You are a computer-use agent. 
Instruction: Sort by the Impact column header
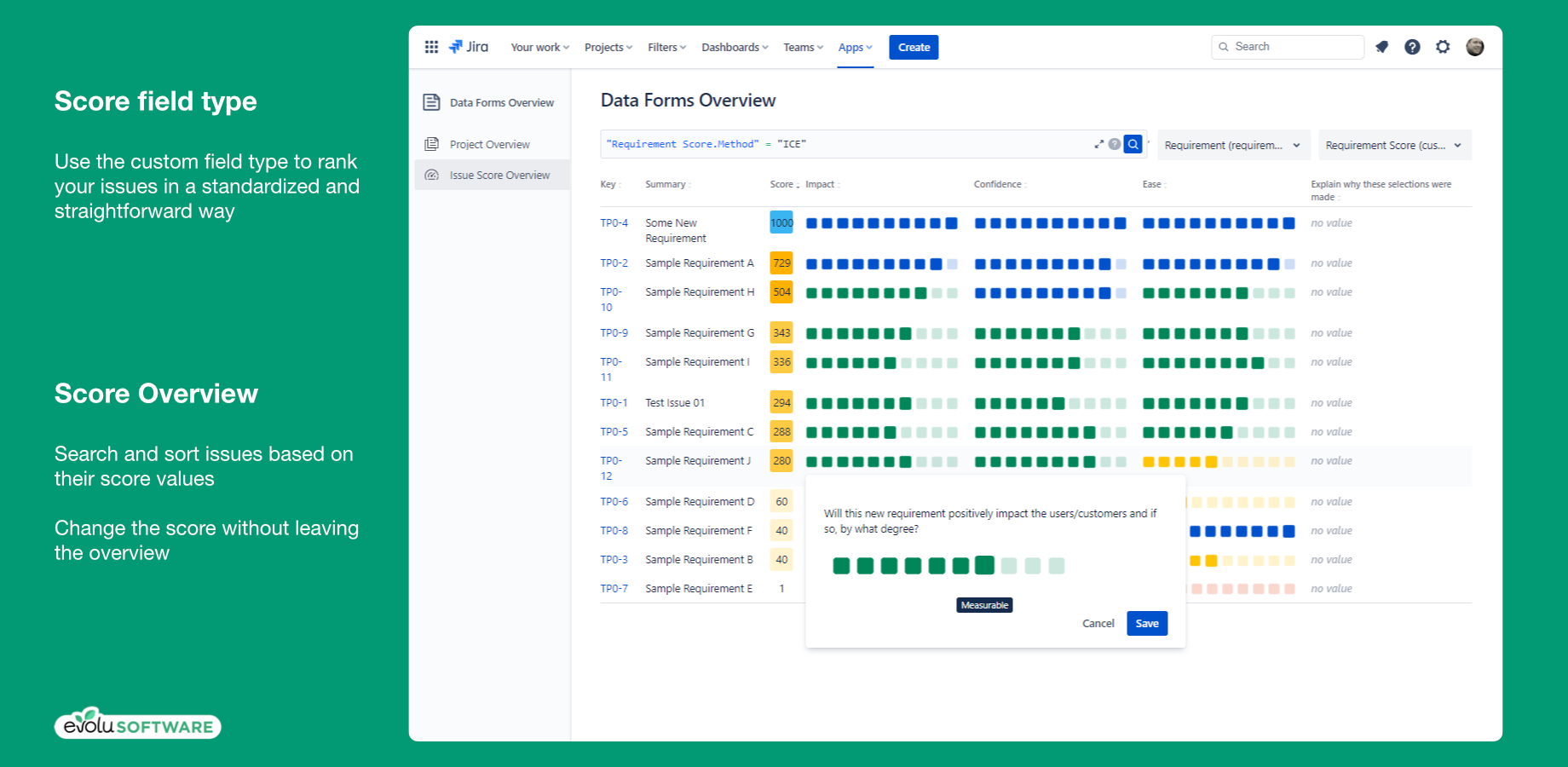(x=821, y=184)
